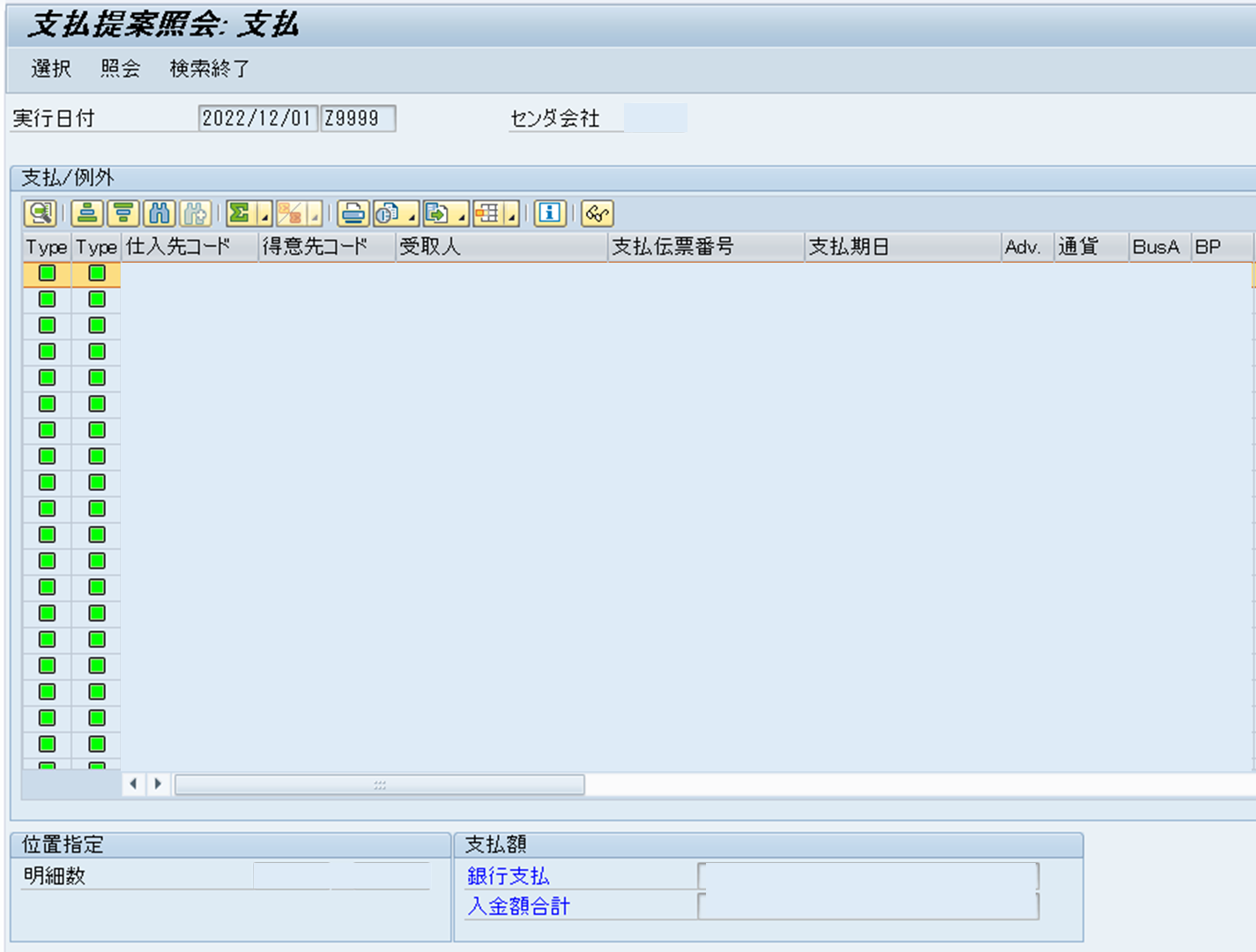Click the 照会 menu item

(x=120, y=68)
